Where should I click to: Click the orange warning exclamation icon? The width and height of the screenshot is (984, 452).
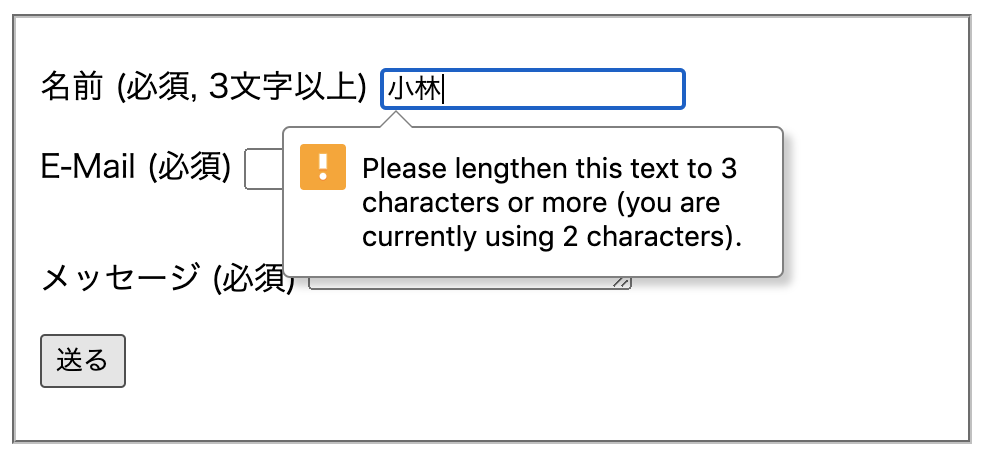click(x=322, y=167)
